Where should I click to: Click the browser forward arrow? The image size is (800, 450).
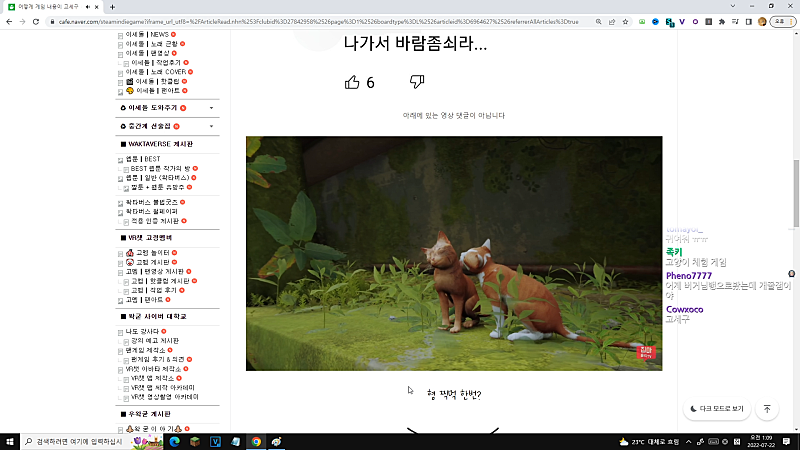pos(22,22)
